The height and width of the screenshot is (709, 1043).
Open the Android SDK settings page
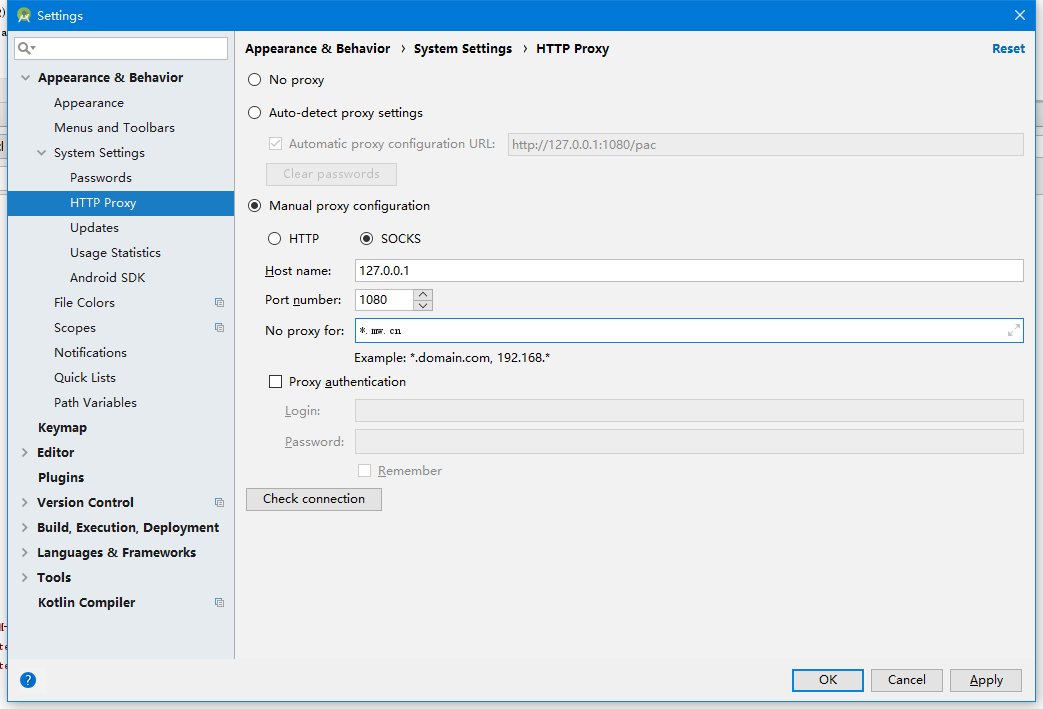pyautogui.click(x=107, y=278)
